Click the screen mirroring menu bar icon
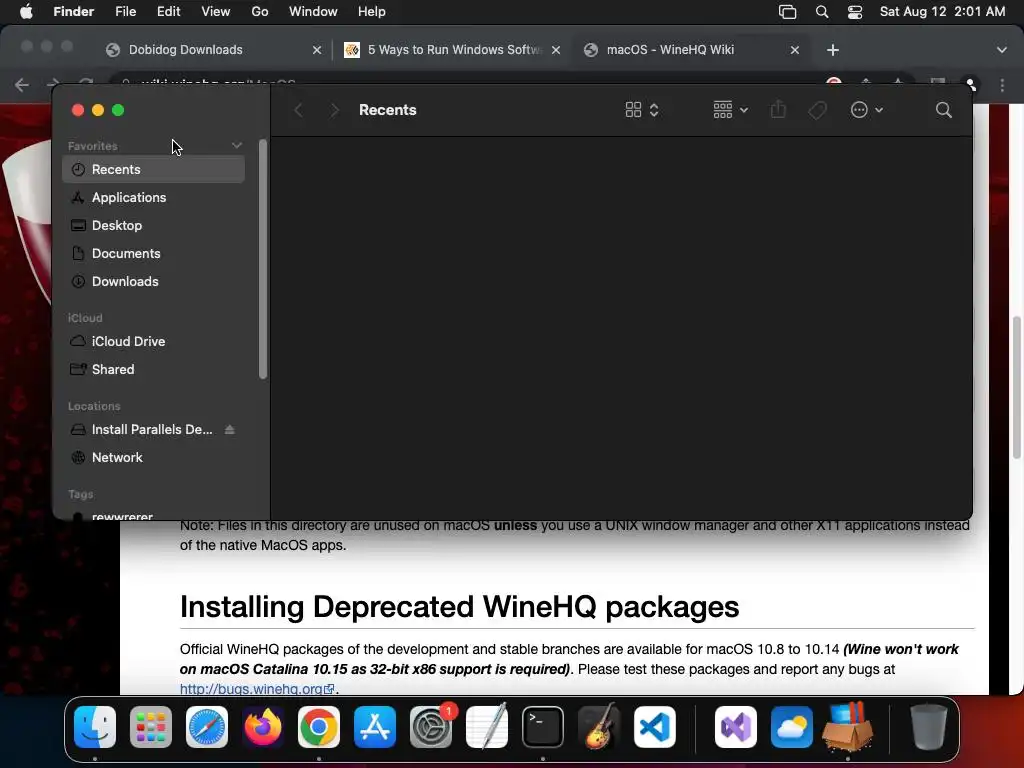The image size is (1024, 768). [x=788, y=12]
